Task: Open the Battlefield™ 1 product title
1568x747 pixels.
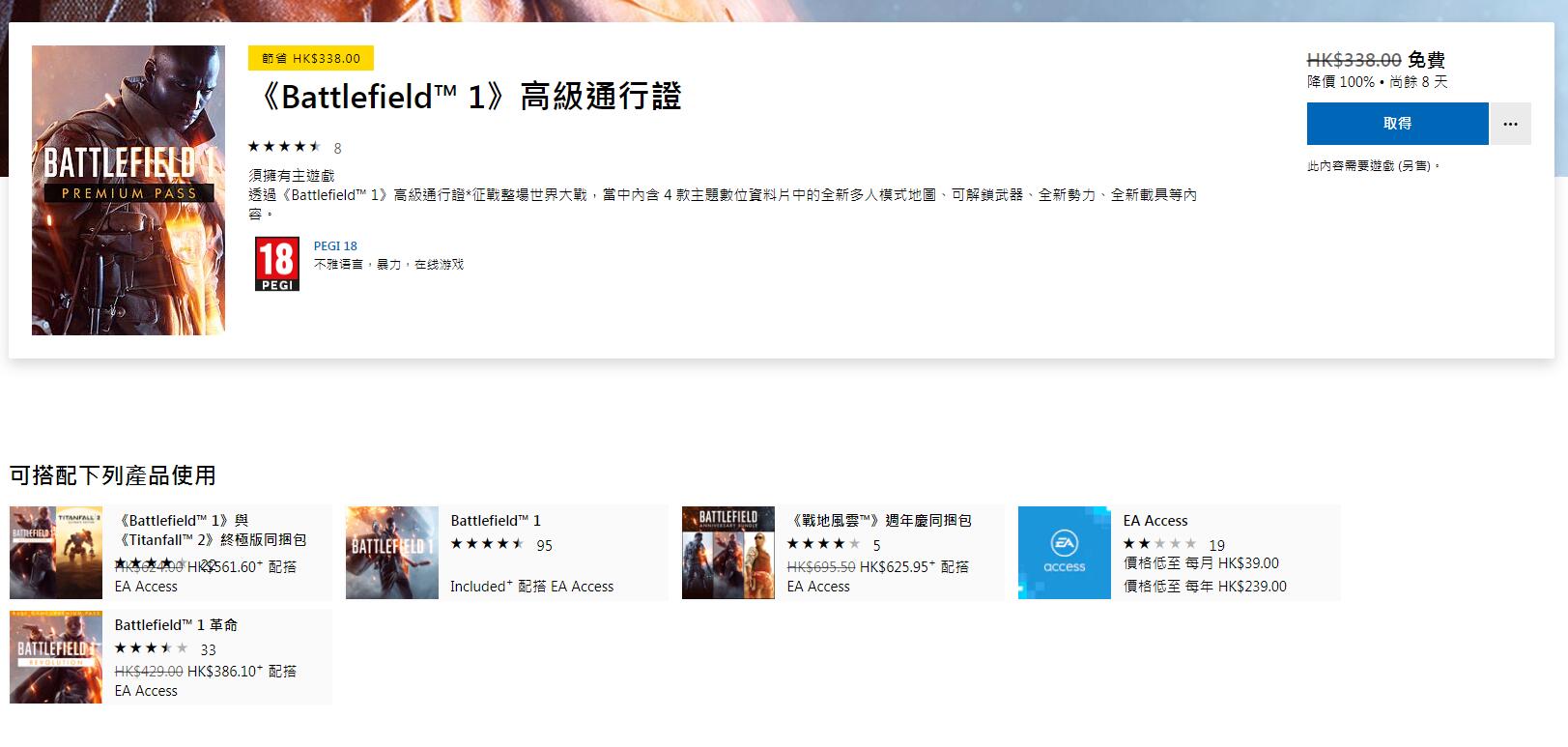Action: [496, 521]
